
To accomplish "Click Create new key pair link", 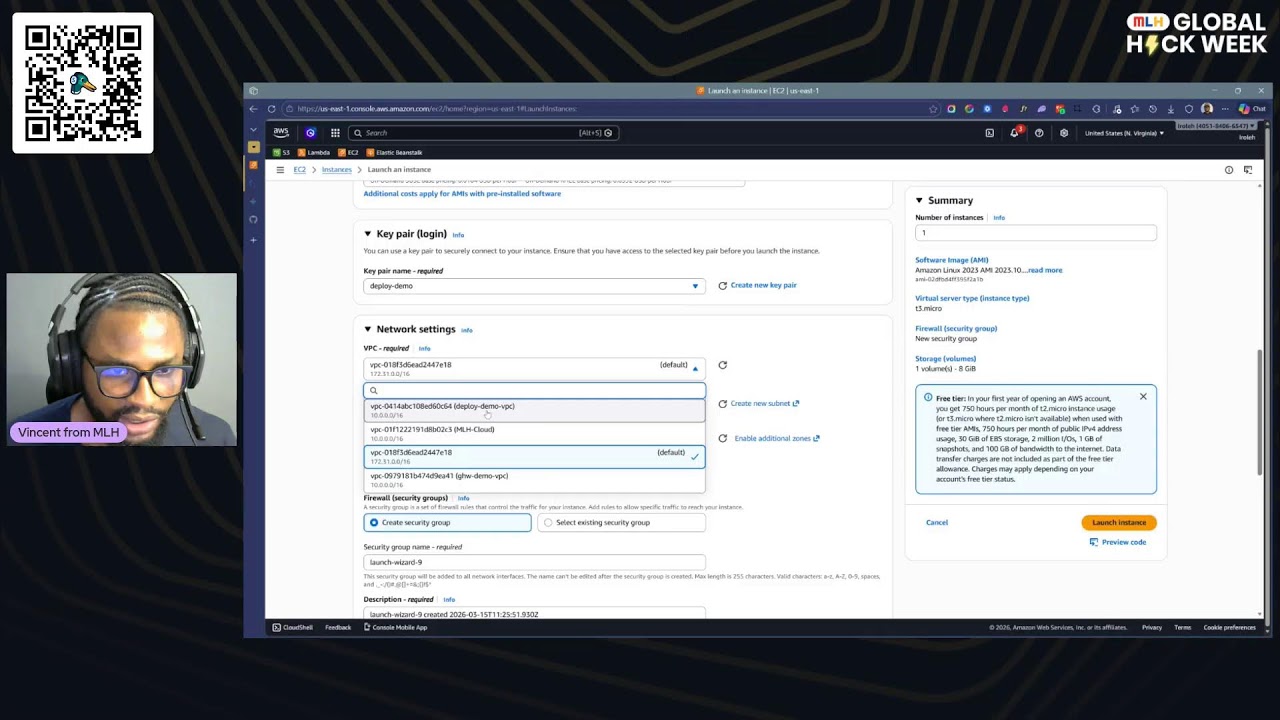I will (x=764, y=286).
